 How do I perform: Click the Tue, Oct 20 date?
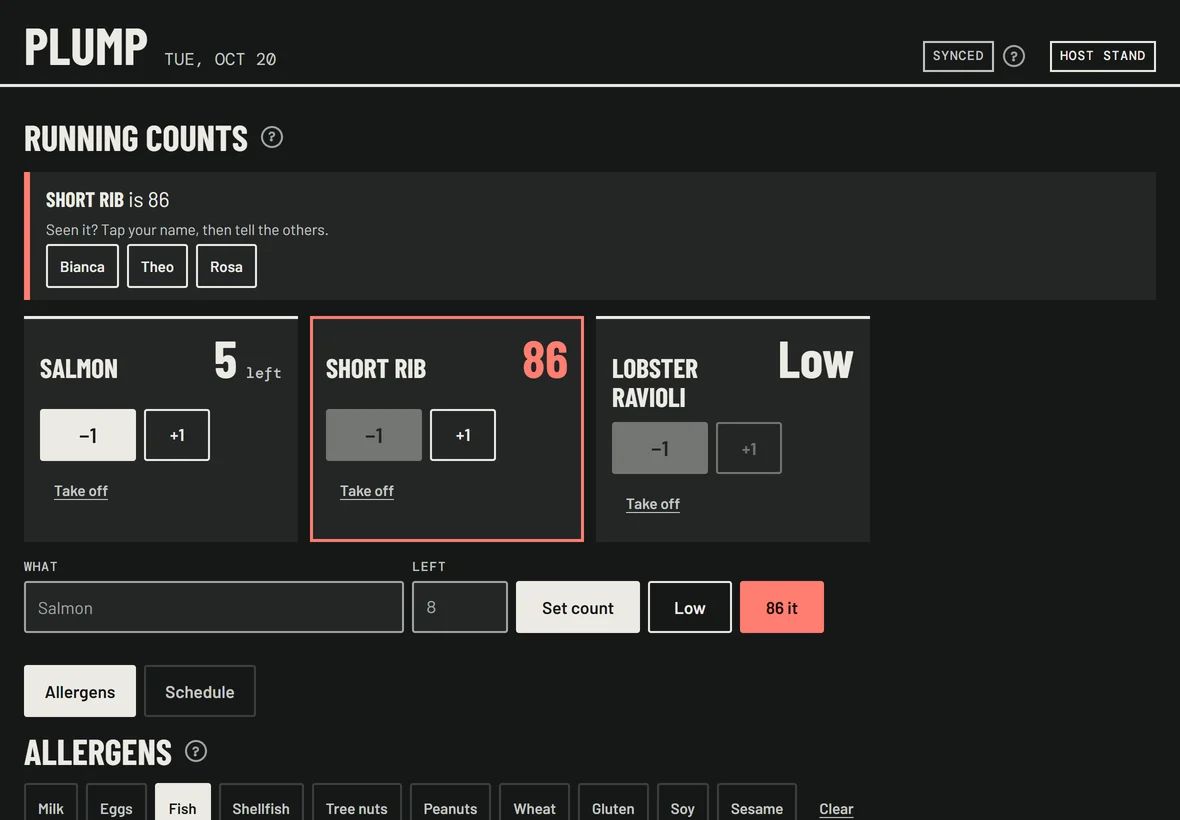220,59
